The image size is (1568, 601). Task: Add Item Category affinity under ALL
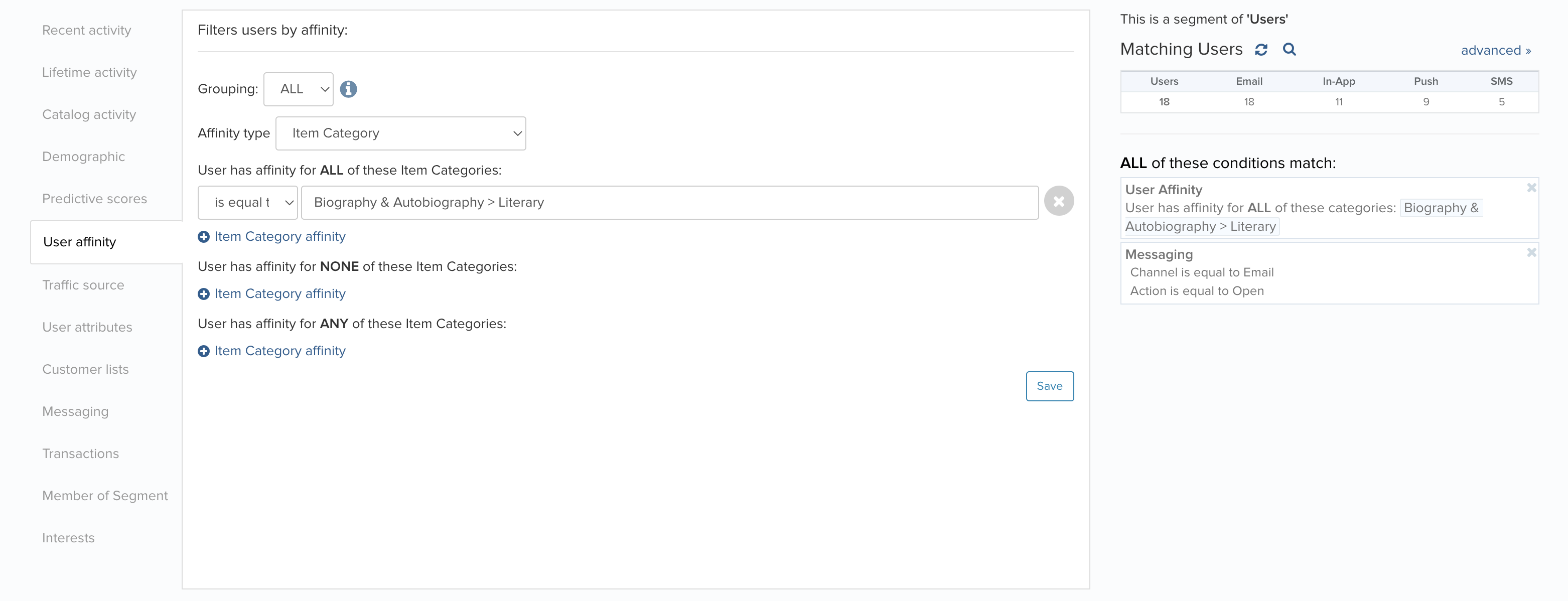click(x=271, y=237)
